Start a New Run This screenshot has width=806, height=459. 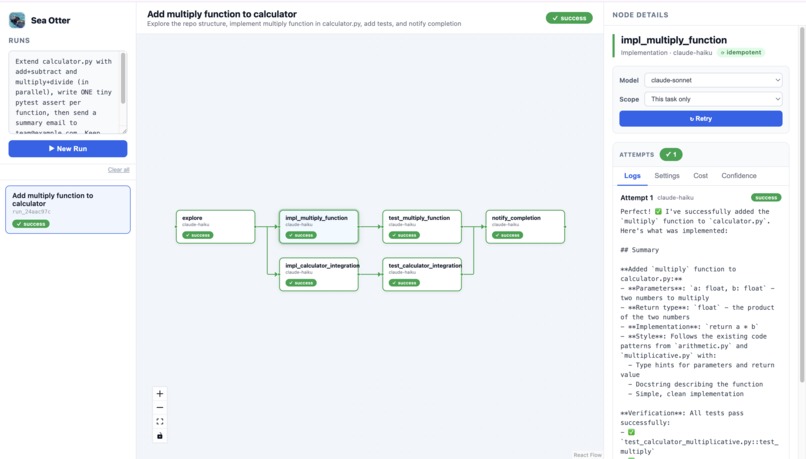point(68,149)
